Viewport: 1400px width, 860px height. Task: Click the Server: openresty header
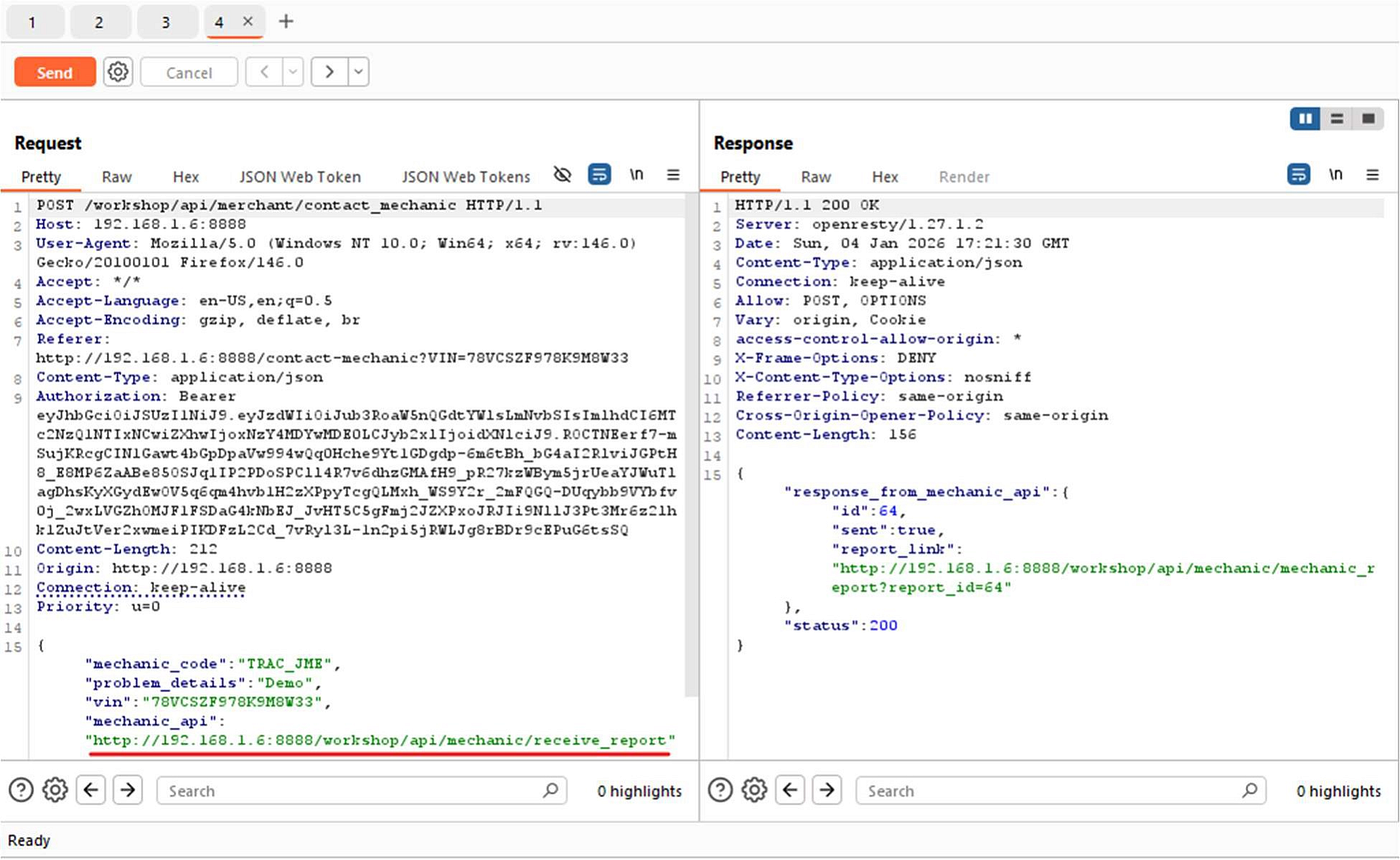[x=859, y=224]
